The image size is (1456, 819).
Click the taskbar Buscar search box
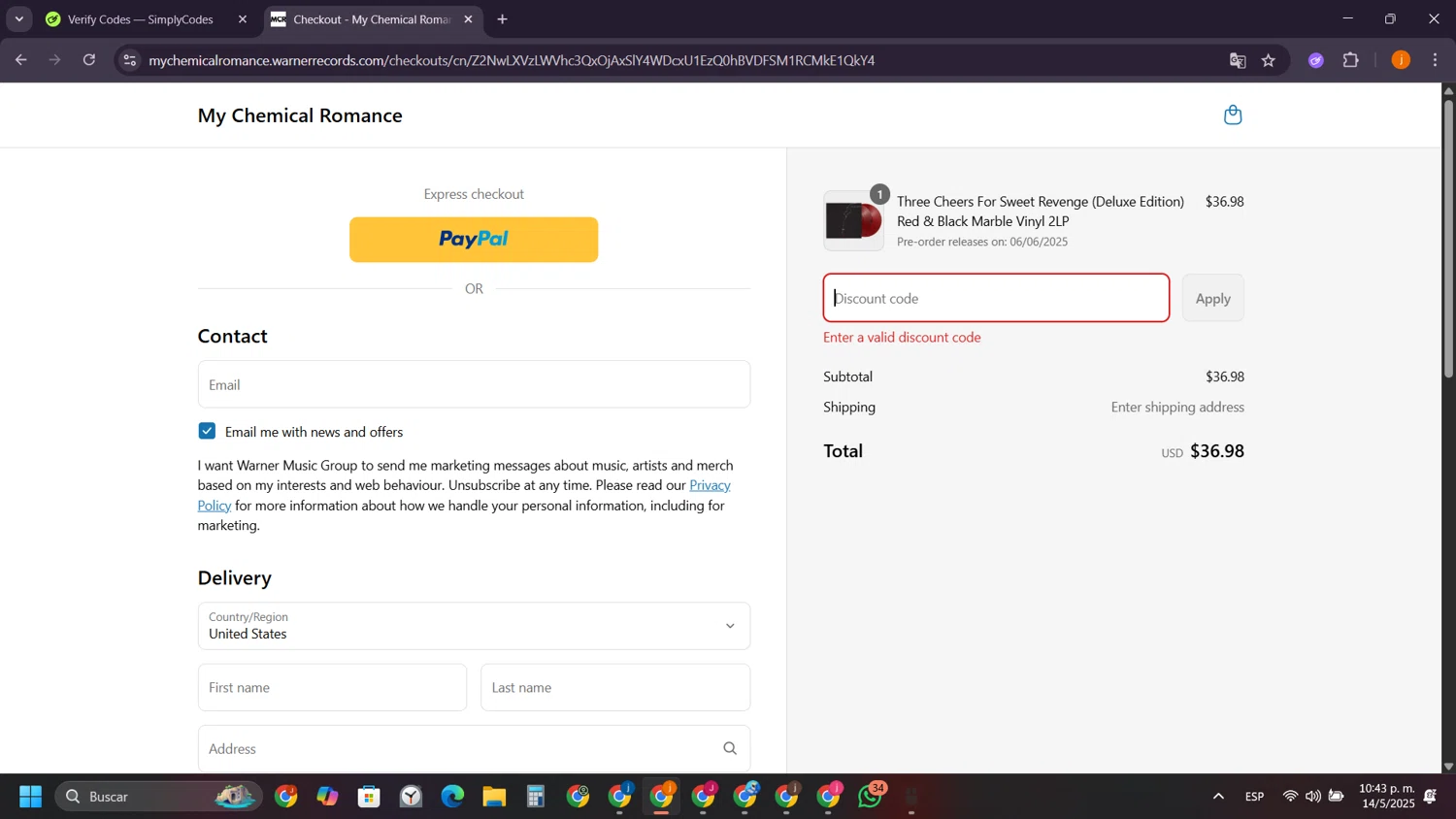tap(158, 797)
